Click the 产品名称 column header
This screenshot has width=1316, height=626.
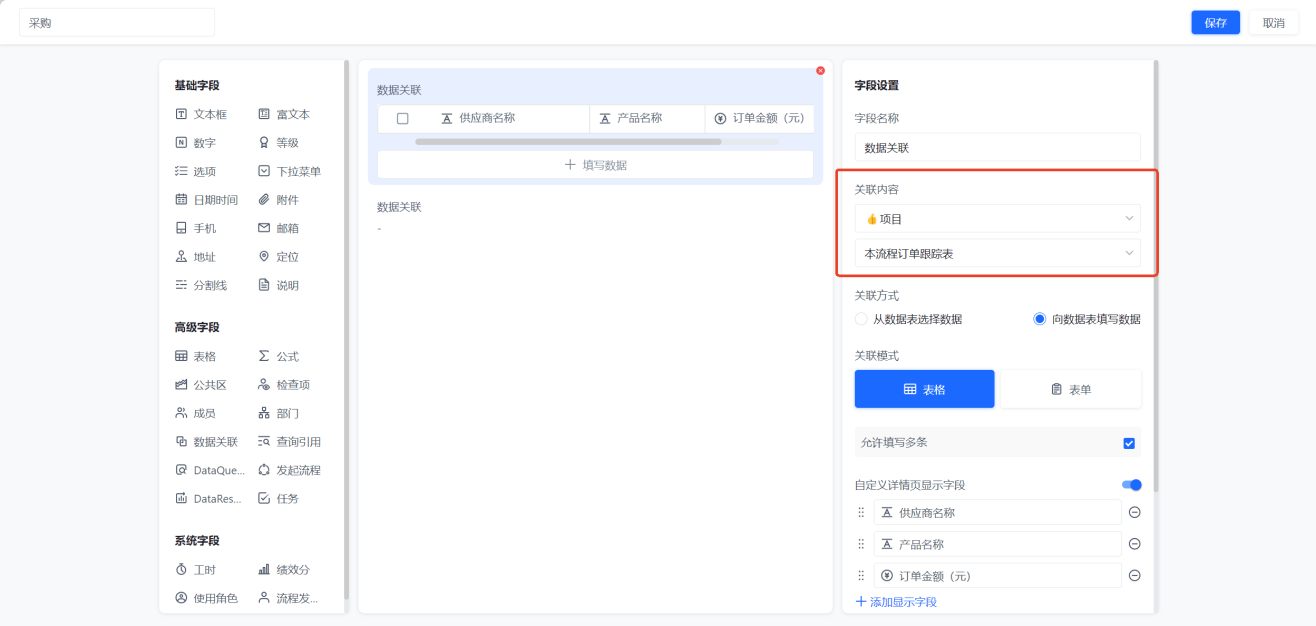(647, 118)
